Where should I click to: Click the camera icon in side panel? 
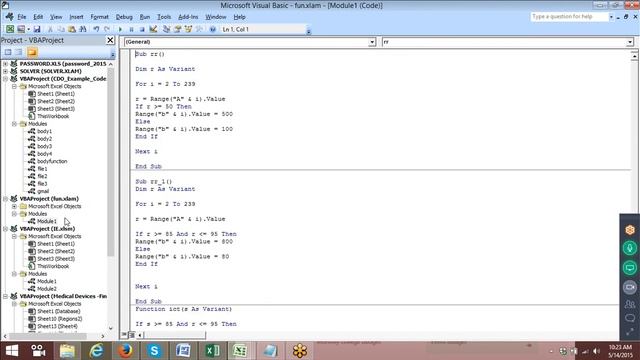[630, 287]
